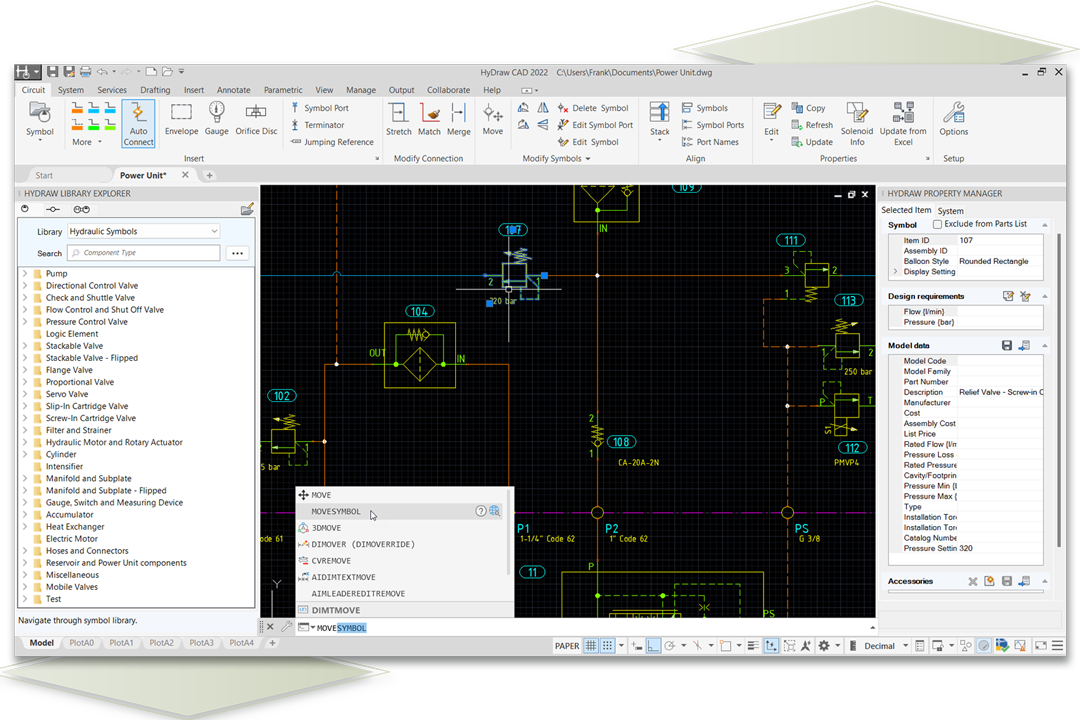Open HyDraw Options setup
Screen dimensions: 1080x720
click(953, 119)
